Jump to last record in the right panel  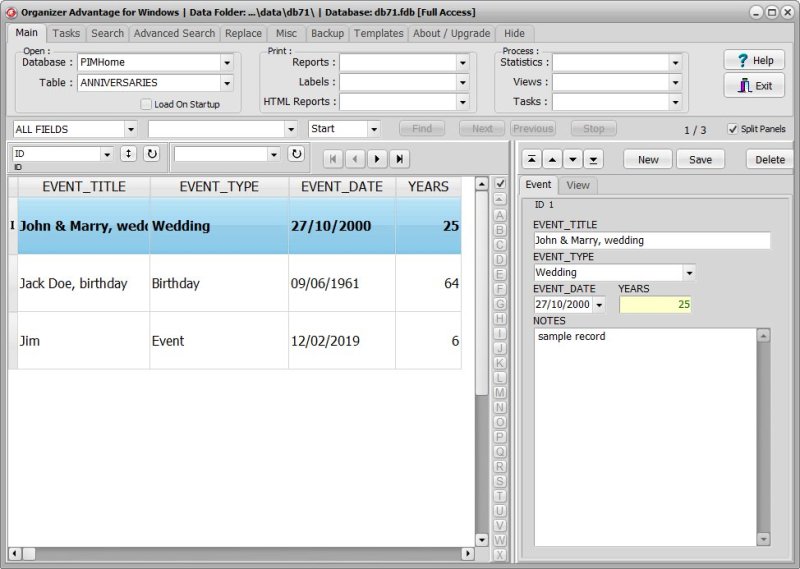(x=594, y=160)
